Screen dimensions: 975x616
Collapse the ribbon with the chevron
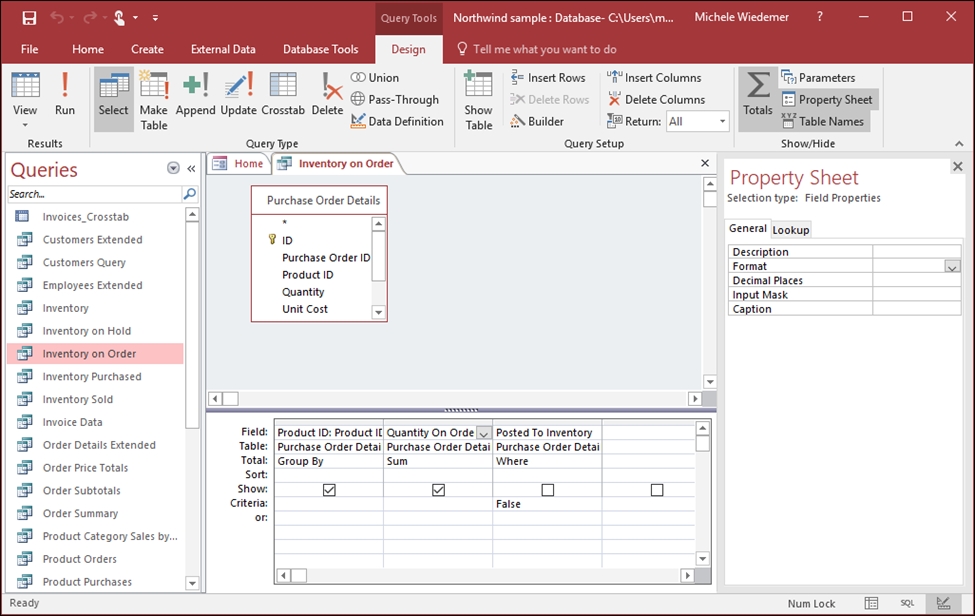(x=959, y=144)
